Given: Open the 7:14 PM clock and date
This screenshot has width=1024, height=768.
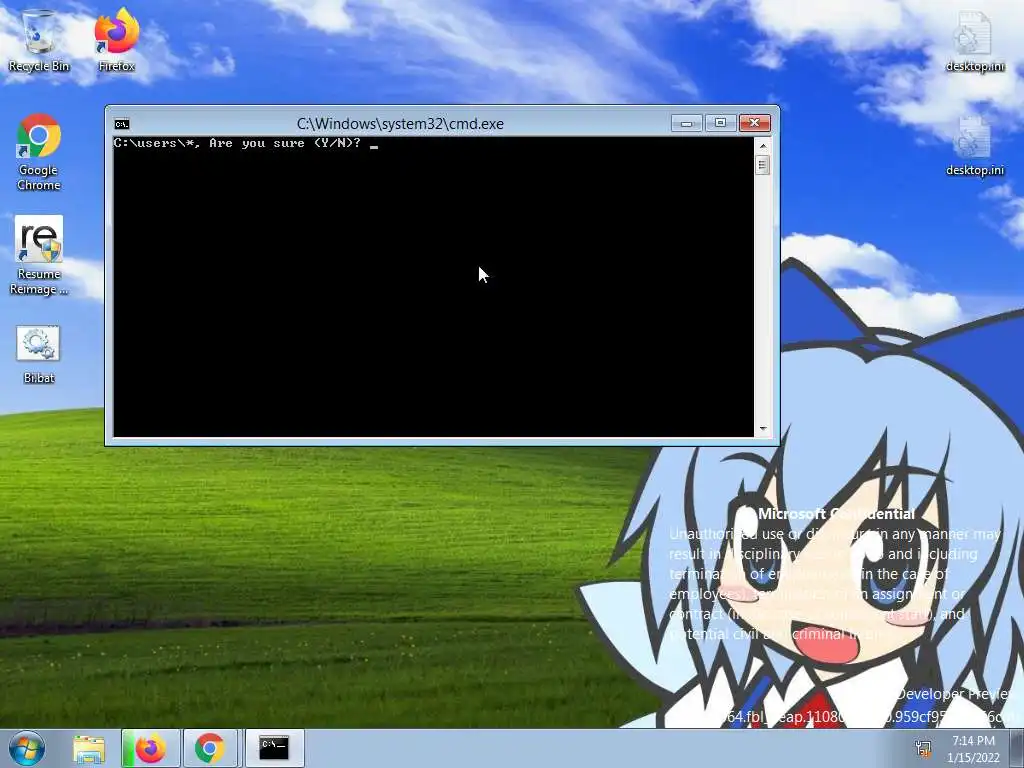Looking at the screenshot, I should (973, 749).
